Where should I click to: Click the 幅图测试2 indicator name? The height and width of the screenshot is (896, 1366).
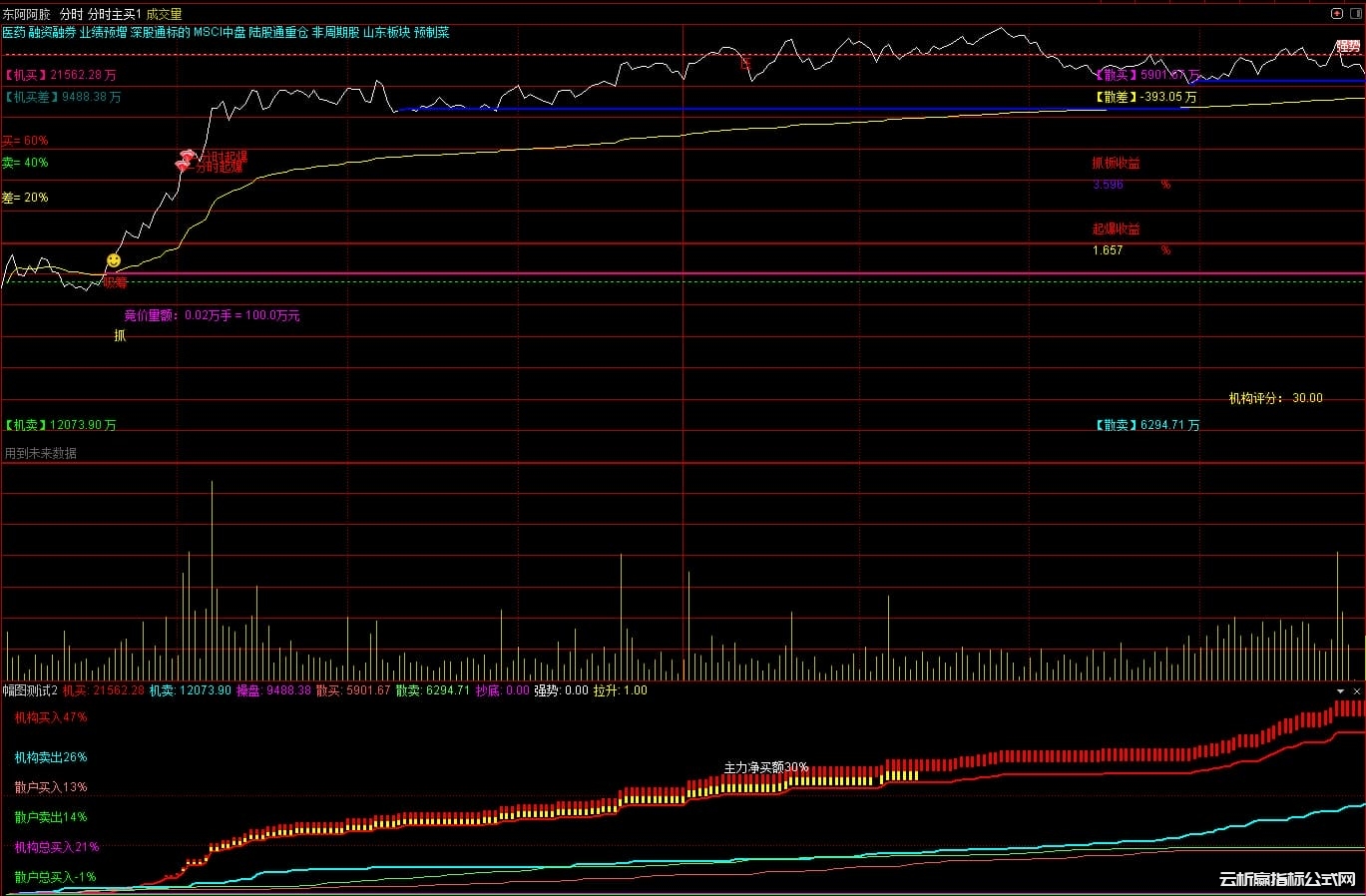click(30, 690)
